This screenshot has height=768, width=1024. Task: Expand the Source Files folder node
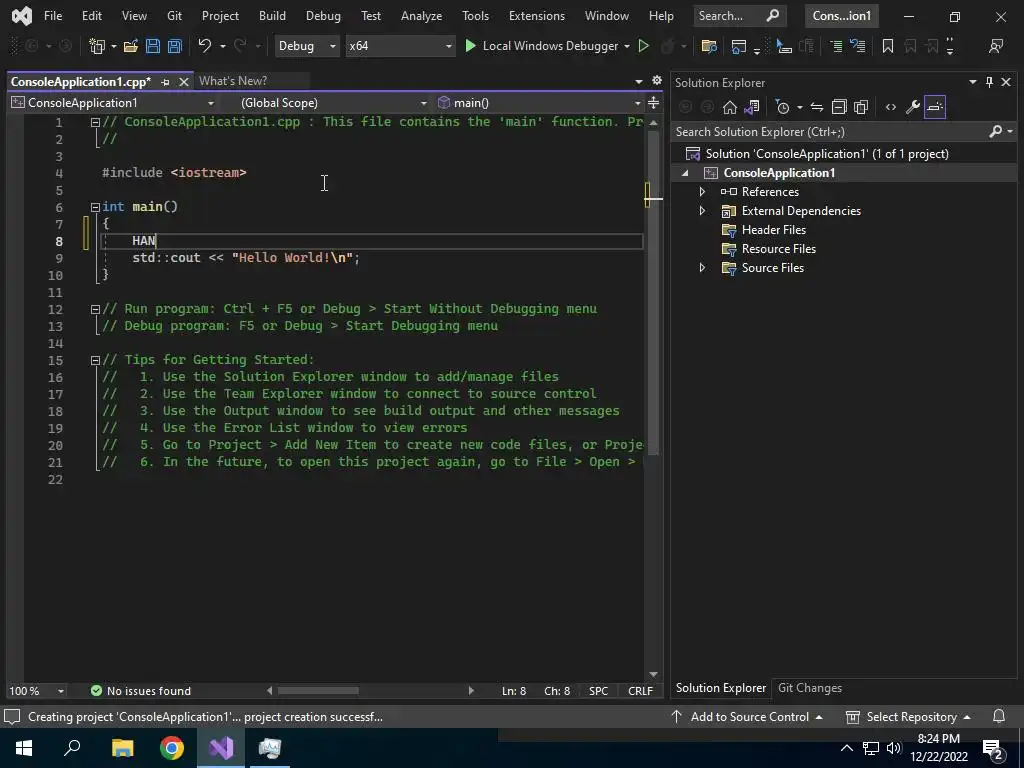pos(702,267)
